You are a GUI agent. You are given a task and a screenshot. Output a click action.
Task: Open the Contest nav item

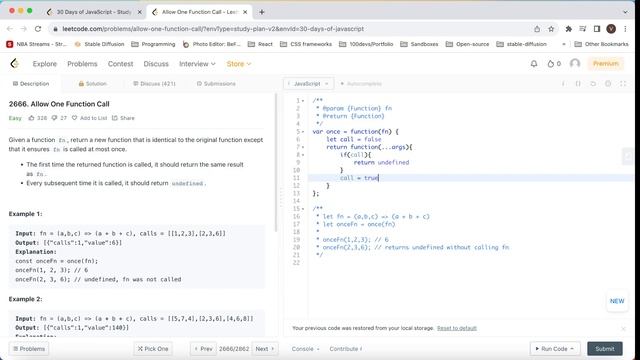120,64
